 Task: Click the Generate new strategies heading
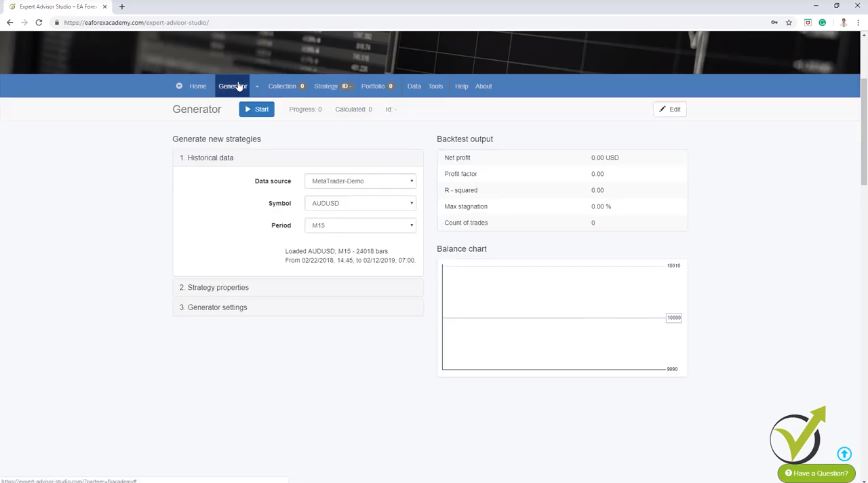point(216,139)
